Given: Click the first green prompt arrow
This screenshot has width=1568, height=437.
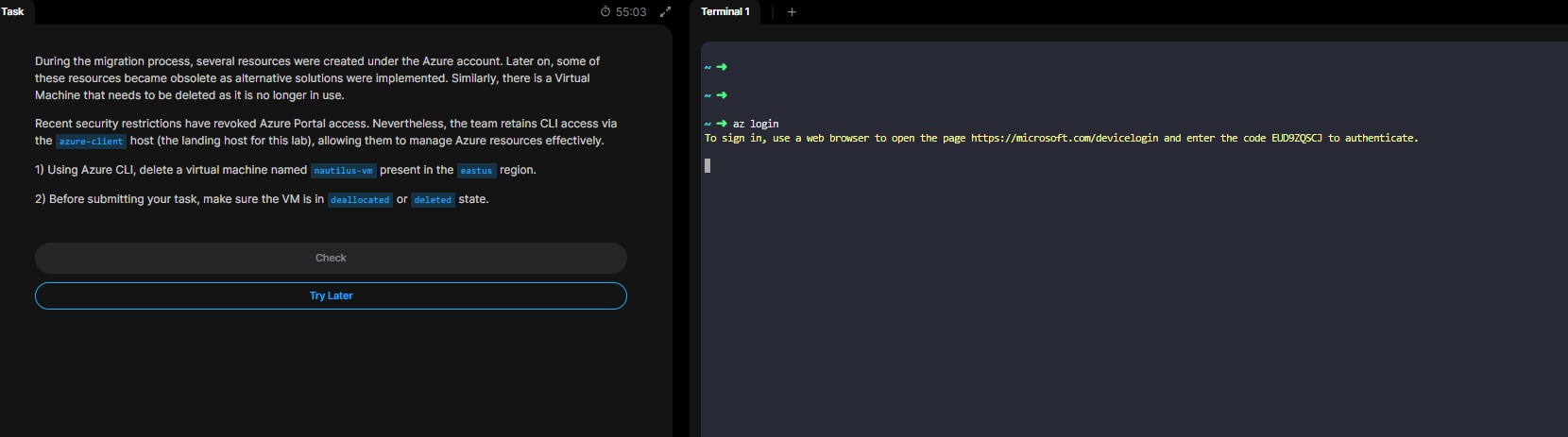Looking at the screenshot, I should tap(722, 67).
